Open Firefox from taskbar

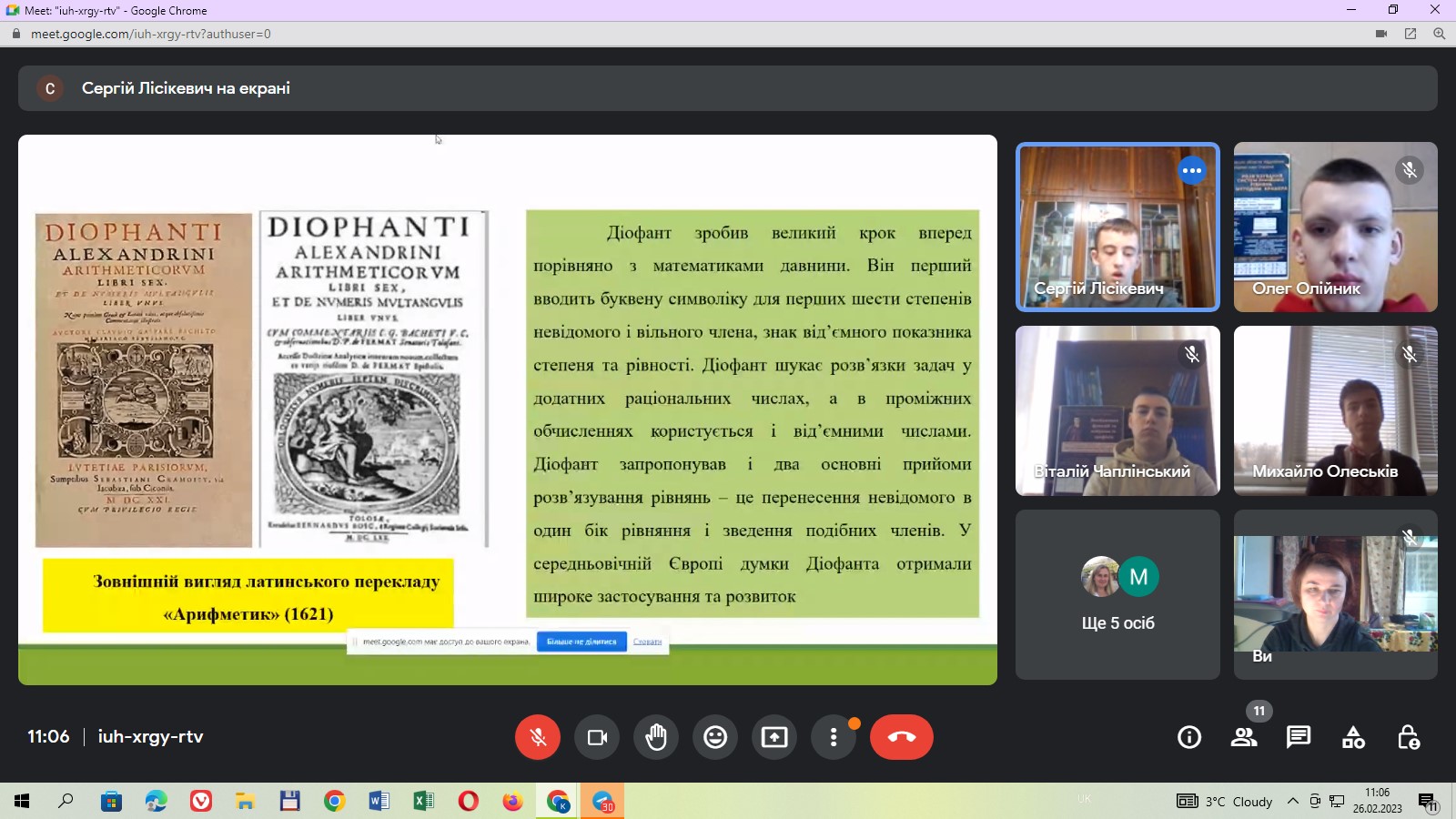(512, 801)
